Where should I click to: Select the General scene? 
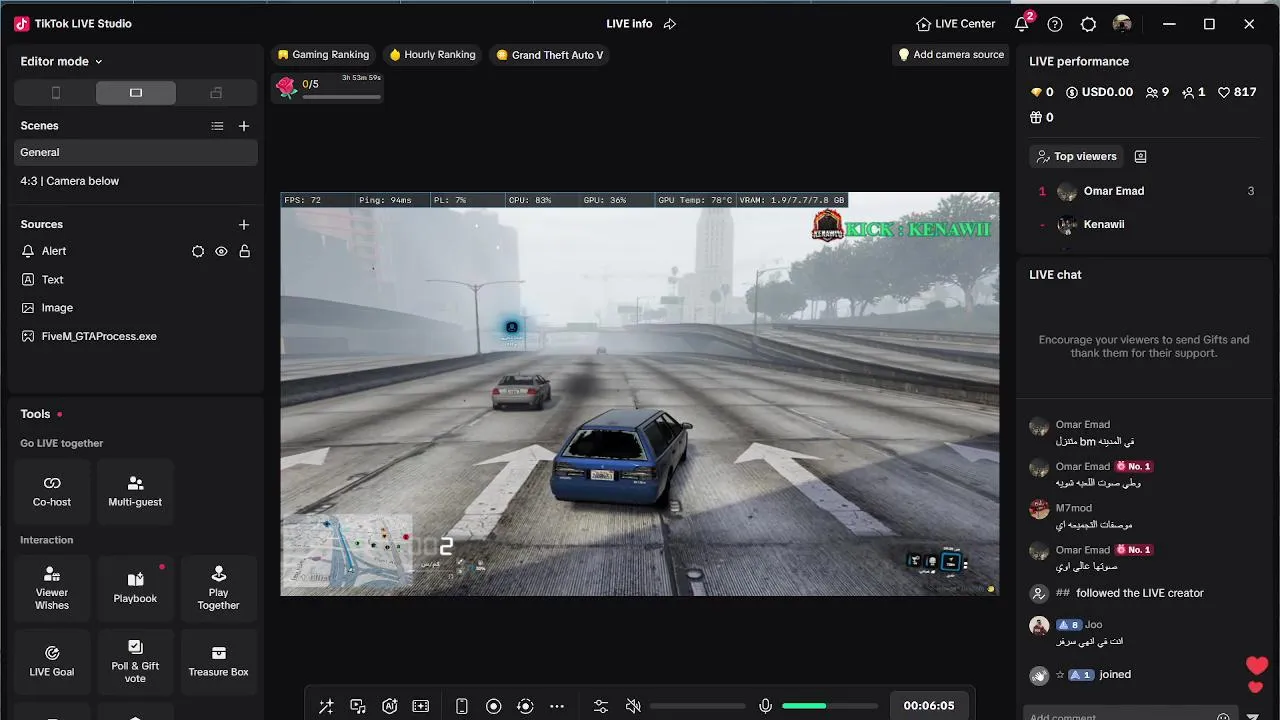coord(136,152)
